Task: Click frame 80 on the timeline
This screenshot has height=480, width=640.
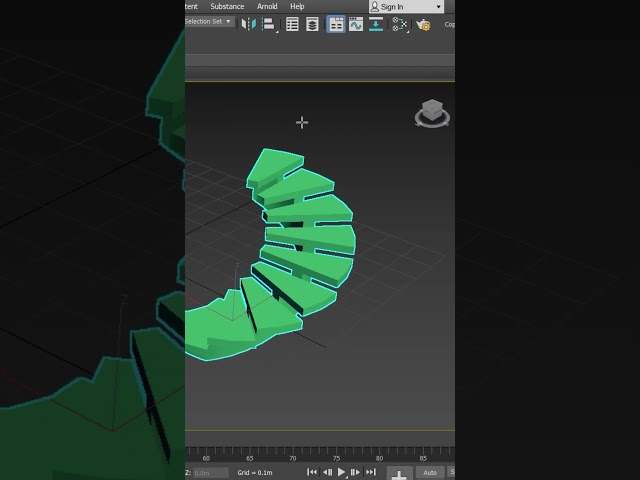Action: [x=379, y=458]
